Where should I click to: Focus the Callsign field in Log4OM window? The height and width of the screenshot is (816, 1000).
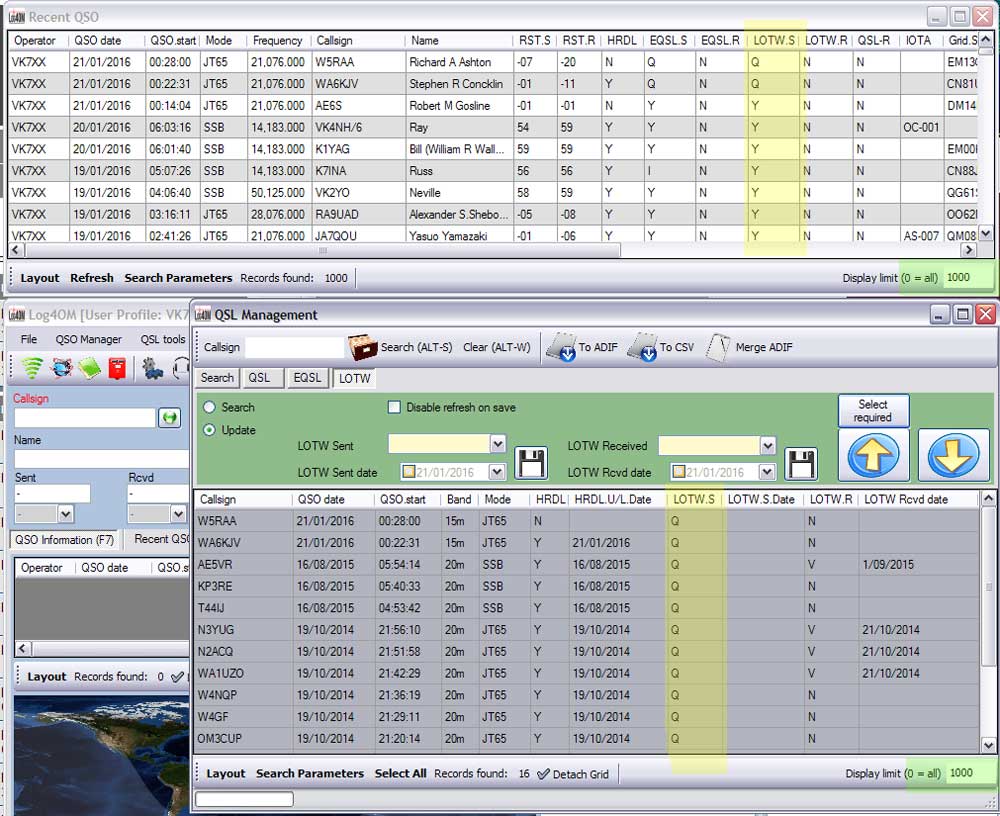pyautogui.click(x=85, y=418)
